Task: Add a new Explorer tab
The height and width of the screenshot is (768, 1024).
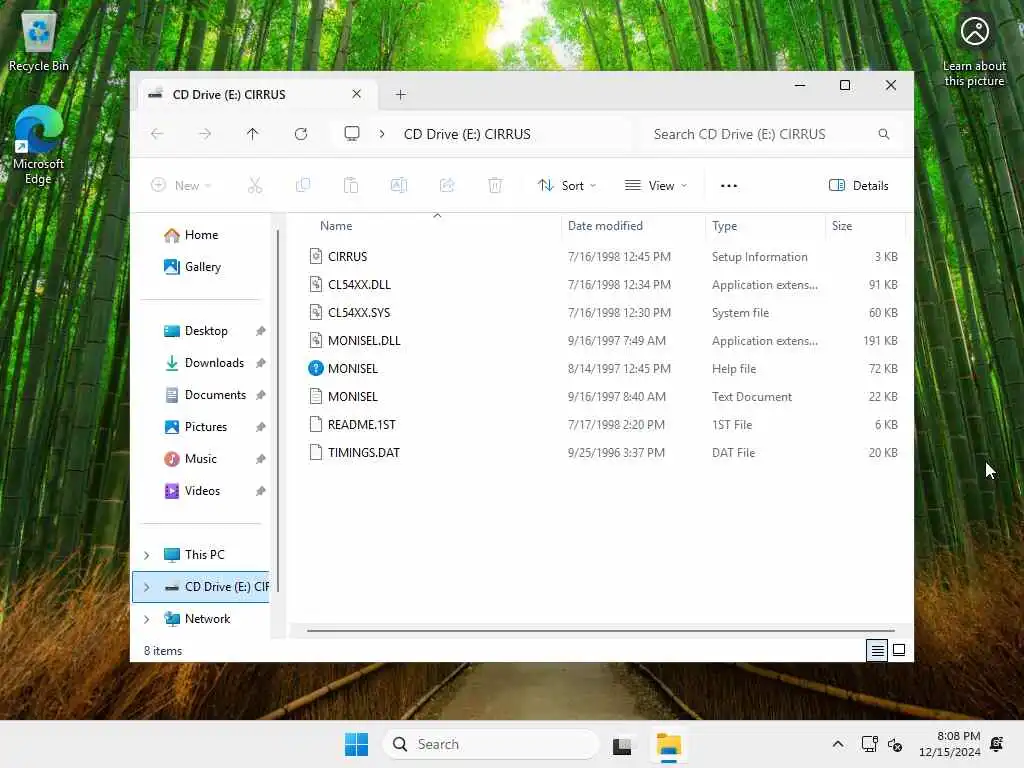Action: click(400, 95)
